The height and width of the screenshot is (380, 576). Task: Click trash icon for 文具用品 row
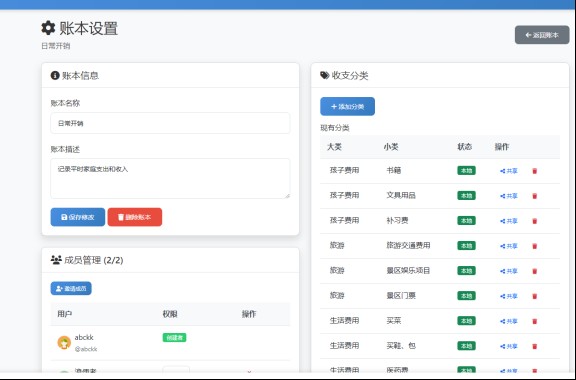pyautogui.click(x=534, y=196)
